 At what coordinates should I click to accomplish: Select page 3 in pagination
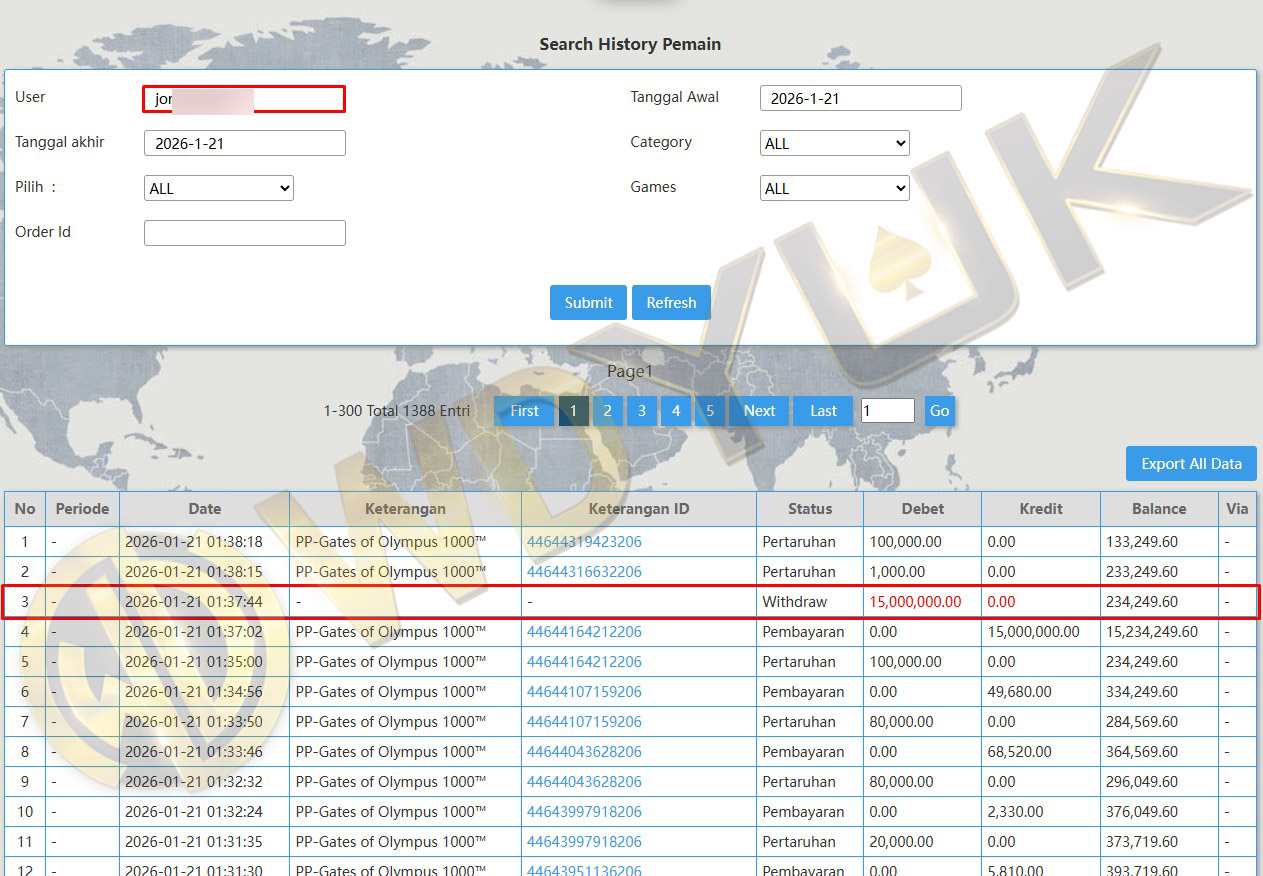point(641,411)
